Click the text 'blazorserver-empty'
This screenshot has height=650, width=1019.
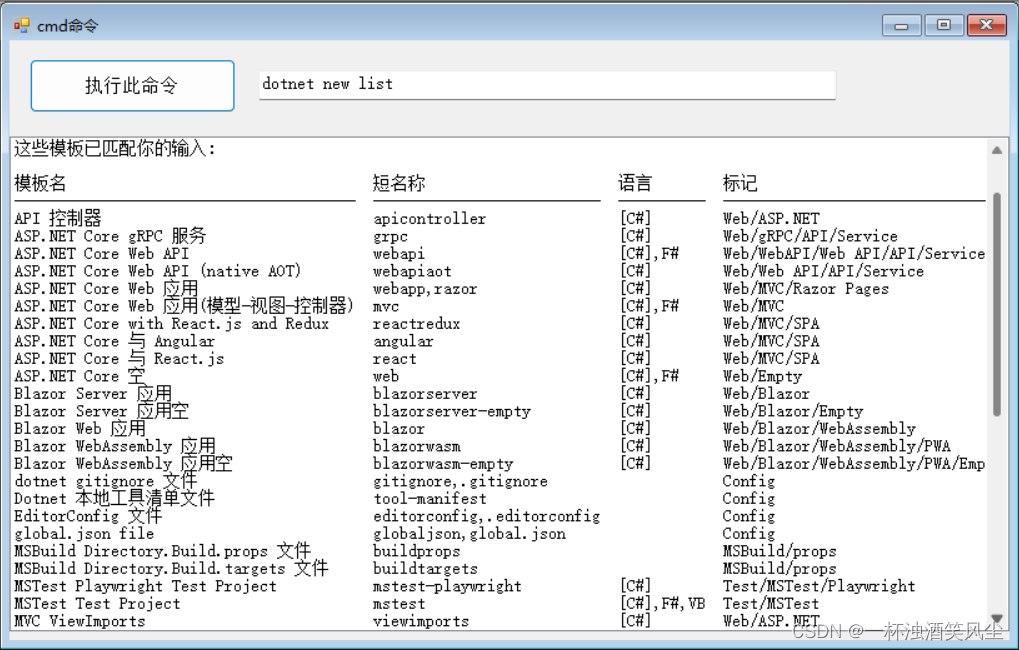[x=452, y=412]
